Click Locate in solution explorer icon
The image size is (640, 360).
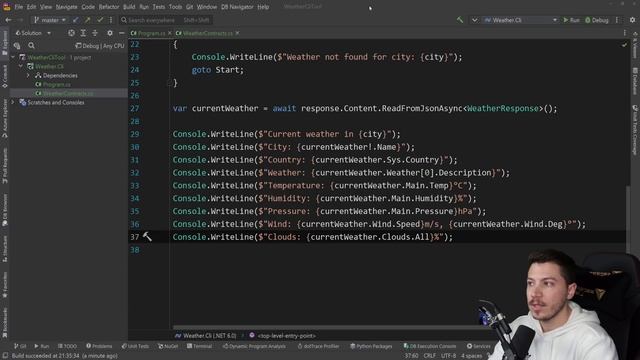pyautogui.click(x=71, y=33)
